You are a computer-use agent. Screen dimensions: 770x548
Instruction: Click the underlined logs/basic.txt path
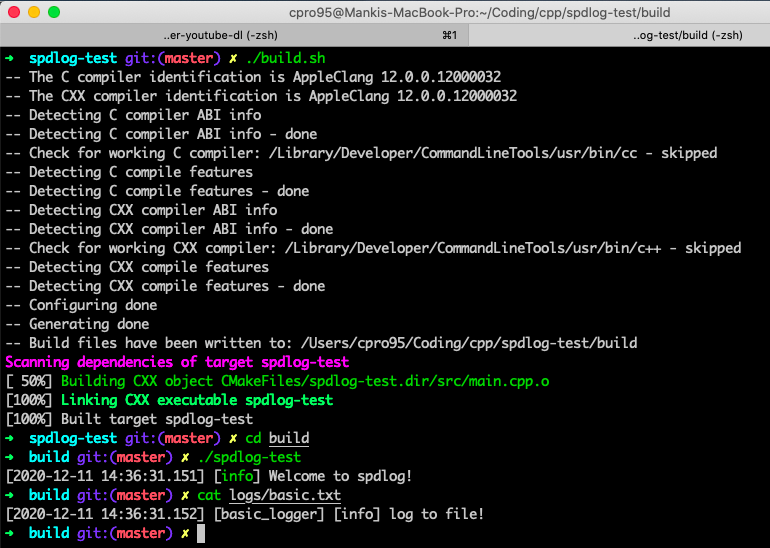[285, 495]
